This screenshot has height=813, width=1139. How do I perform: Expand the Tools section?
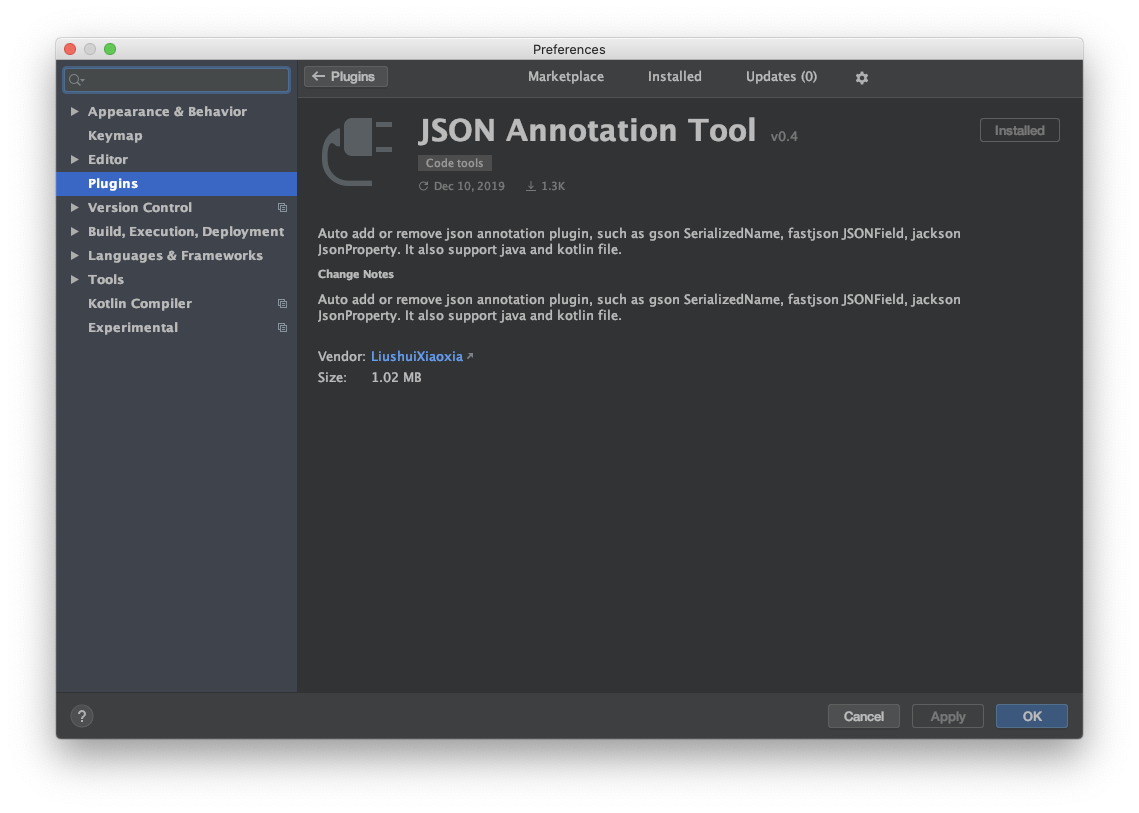(x=74, y=279)
